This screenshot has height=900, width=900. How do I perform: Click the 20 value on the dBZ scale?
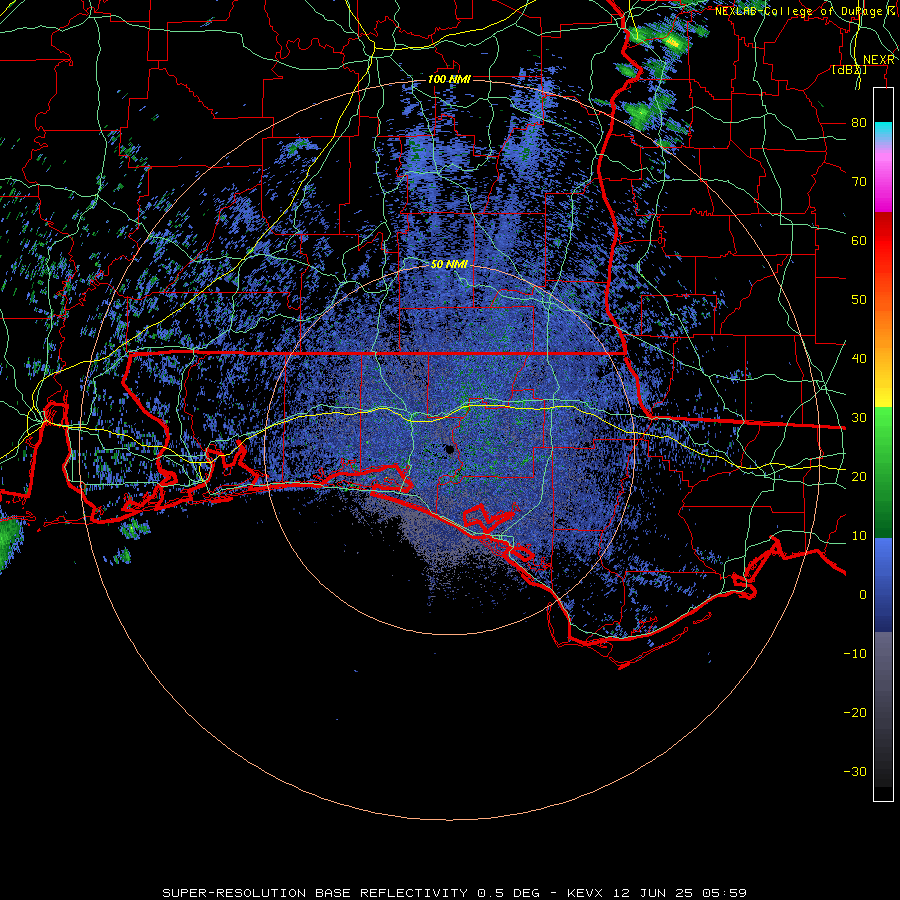[859, 477]
